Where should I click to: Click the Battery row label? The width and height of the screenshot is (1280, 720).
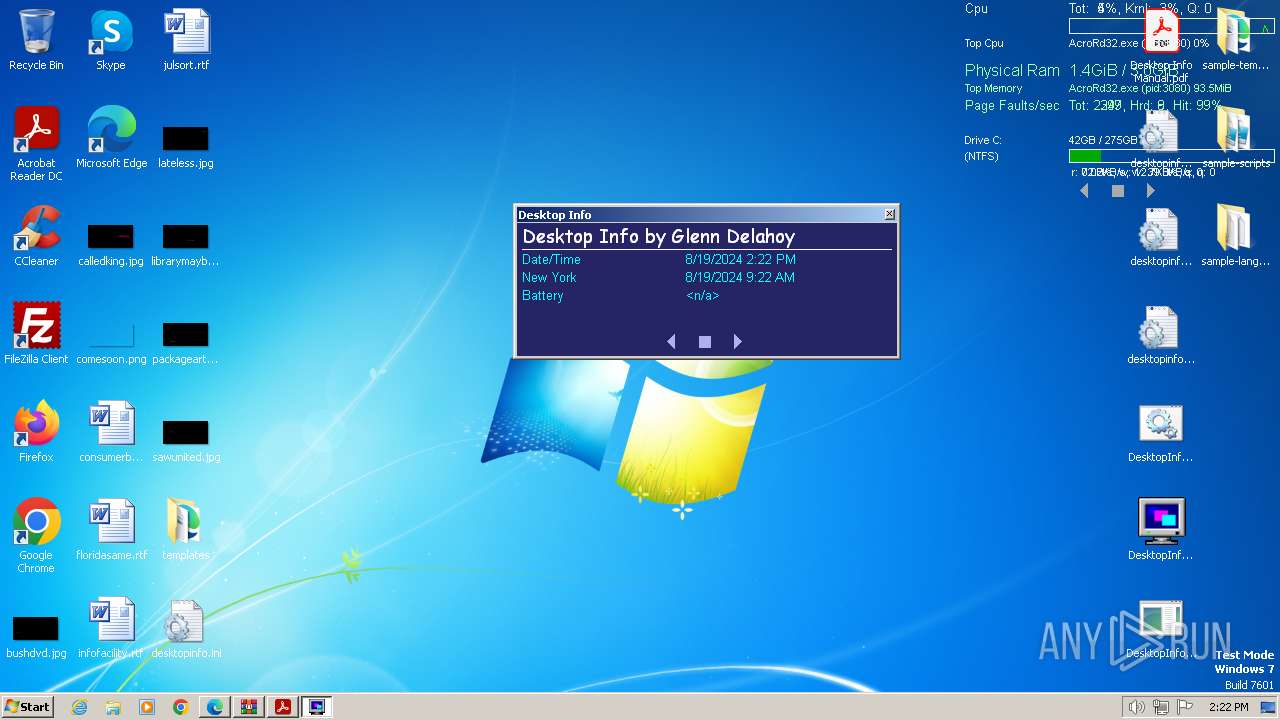point(543,296)
